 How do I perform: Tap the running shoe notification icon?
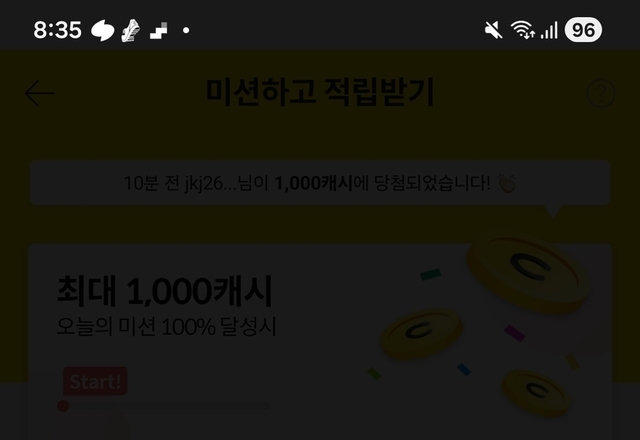[131, 30]
